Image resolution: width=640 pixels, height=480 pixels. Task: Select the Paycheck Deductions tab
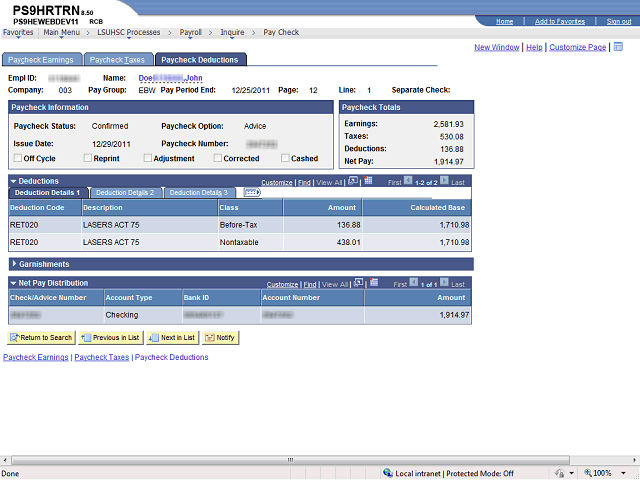pyautogui.click(x=200, y=60)
